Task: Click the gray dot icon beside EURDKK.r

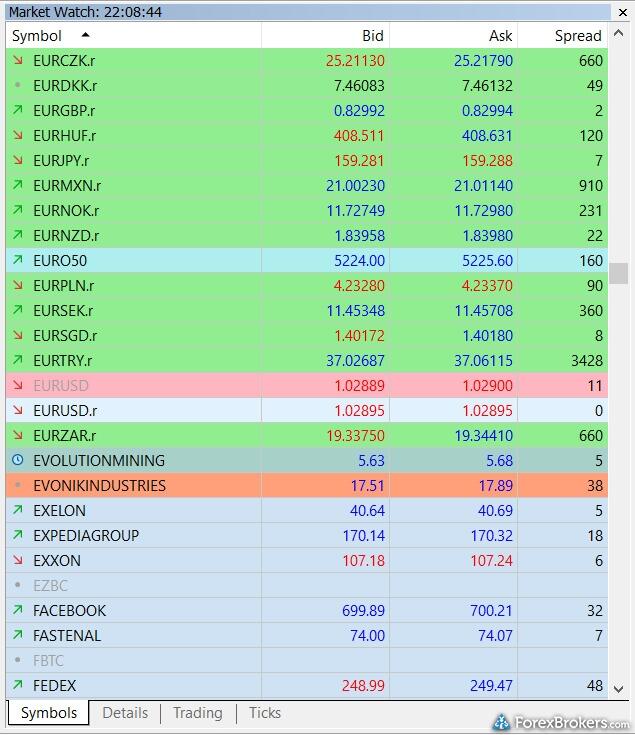Action: [18, 86]
